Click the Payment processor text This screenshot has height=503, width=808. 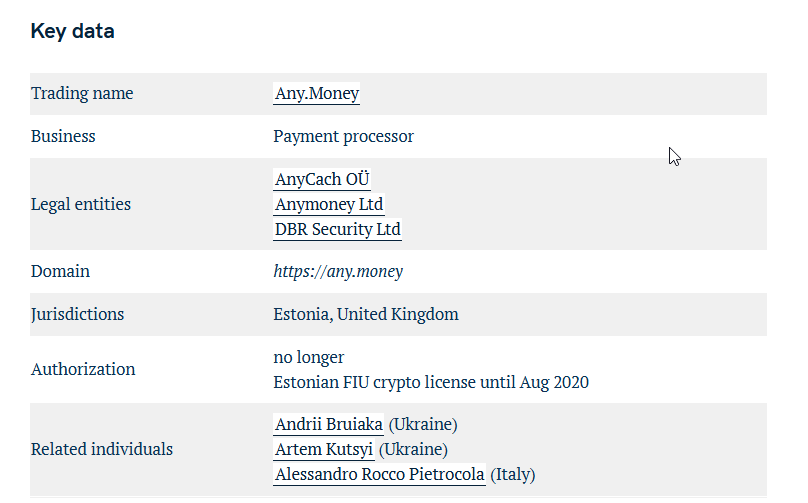343,137
